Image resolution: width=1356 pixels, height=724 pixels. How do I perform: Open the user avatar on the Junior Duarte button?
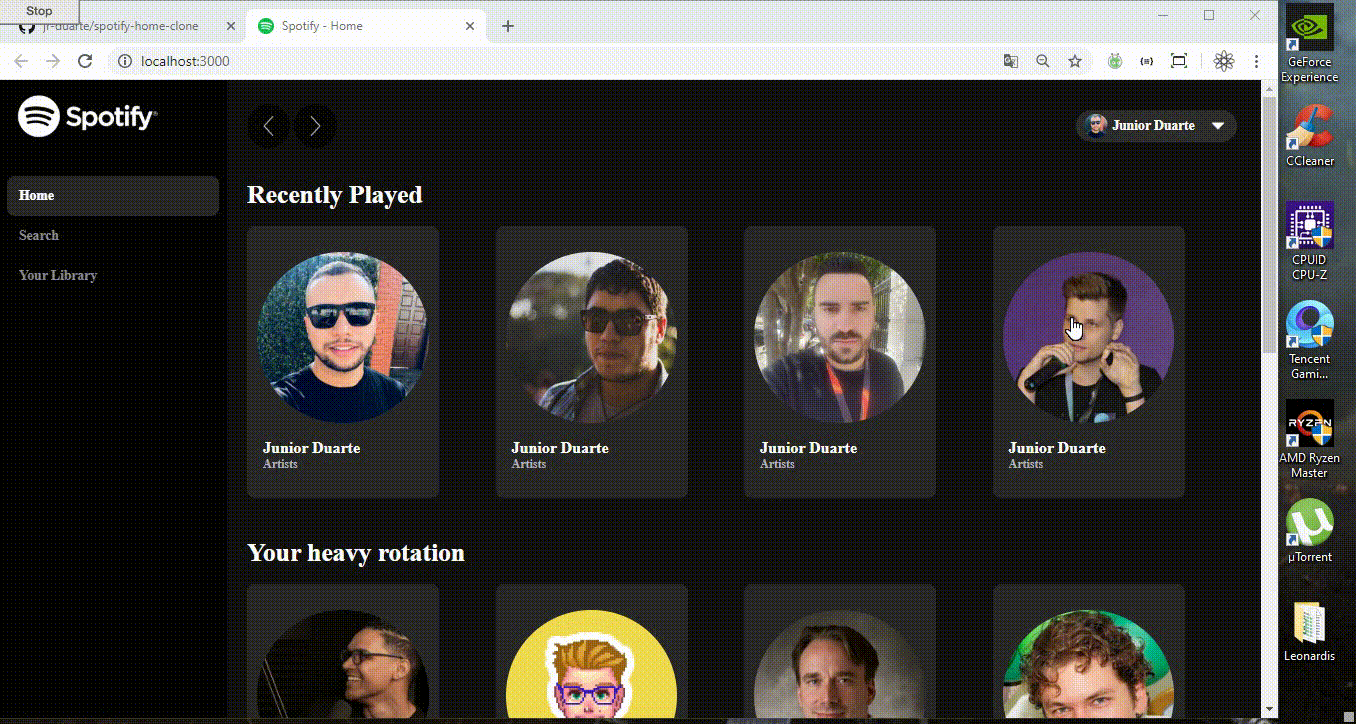1094,125
